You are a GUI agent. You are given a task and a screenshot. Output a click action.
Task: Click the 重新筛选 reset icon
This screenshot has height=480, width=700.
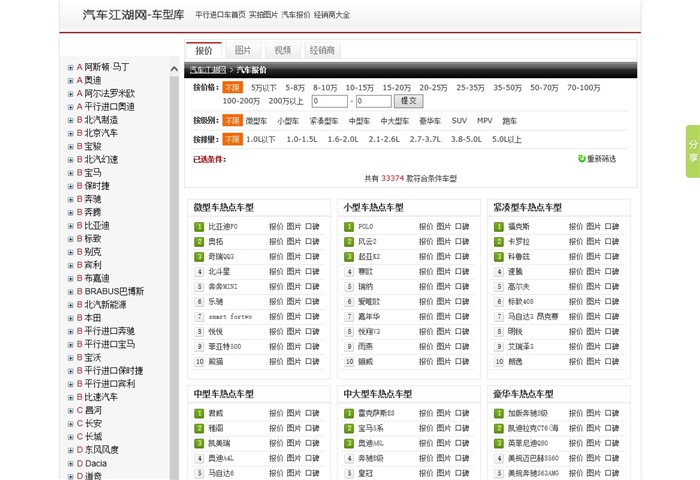(582, 159)
